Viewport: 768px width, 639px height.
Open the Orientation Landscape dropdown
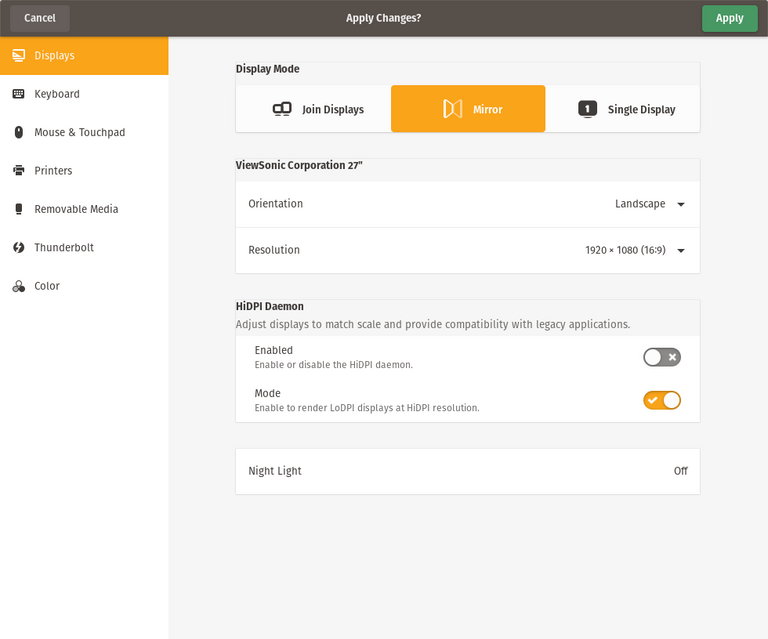coord(649,204)
